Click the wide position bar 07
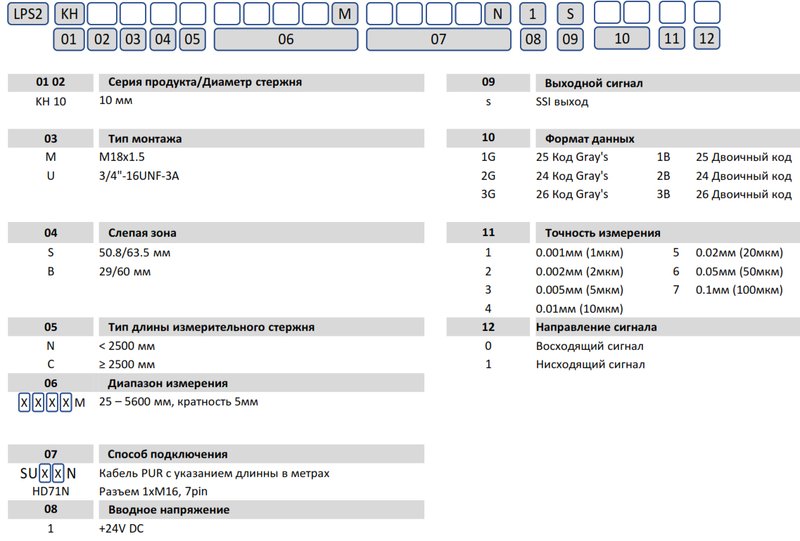 (438, 39)
